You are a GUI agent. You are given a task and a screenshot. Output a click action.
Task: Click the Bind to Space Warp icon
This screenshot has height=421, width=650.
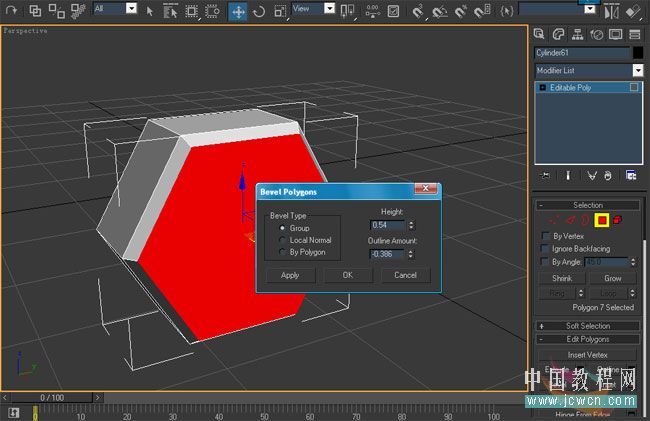point(78,10)
